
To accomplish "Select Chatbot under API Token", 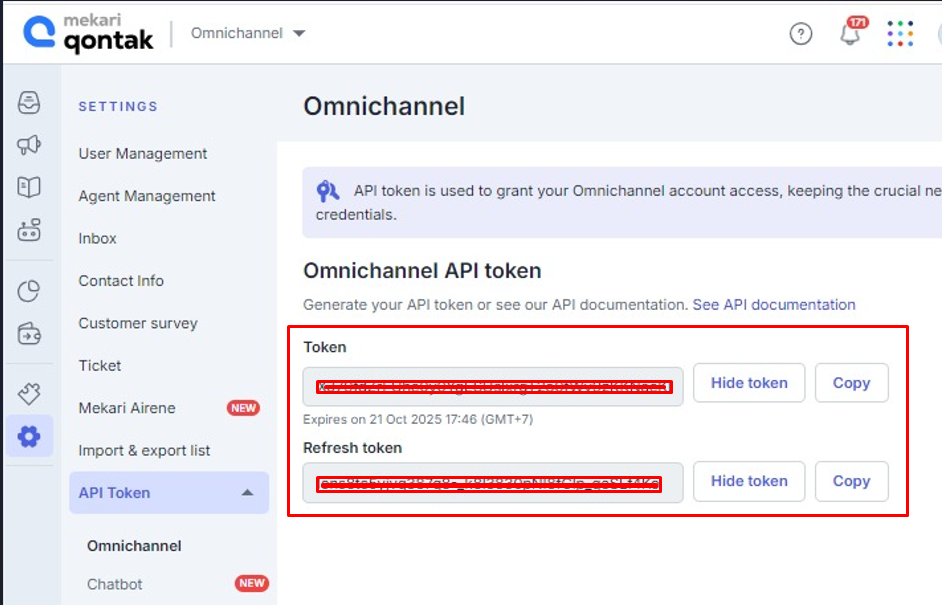I will (115, 584).
